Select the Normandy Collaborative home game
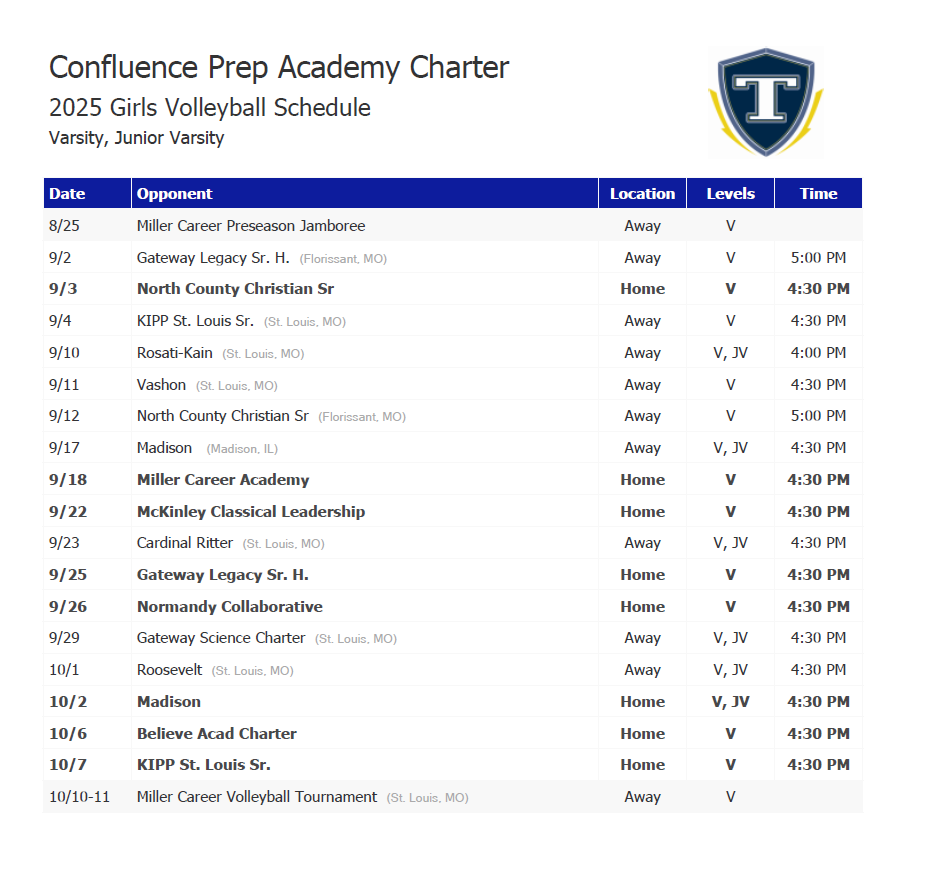The height and width of the screenshot is (892, 926). coord(230,607)
